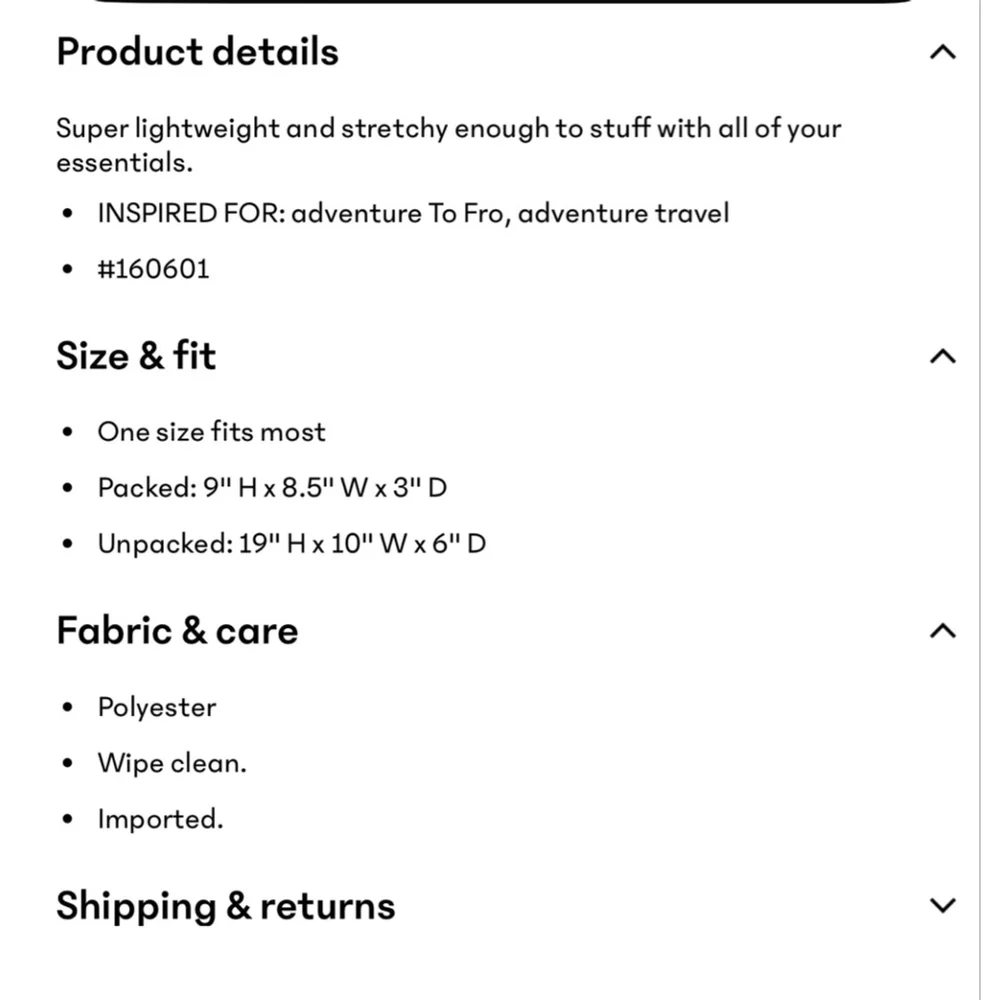Click the vertical scrollbar track on the right edge
Viewport: 1000px width, 1000px height.
tap(980, 500)
